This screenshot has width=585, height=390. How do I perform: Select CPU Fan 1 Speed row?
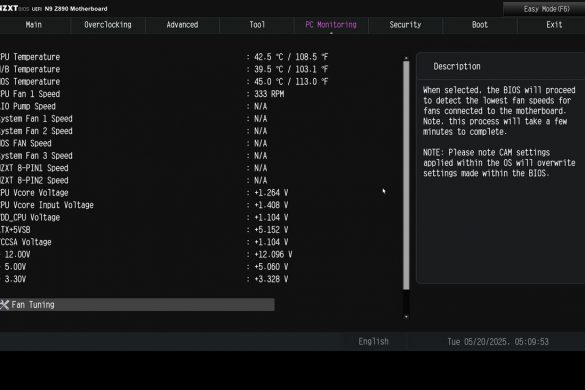pyautogui.click(x=142, y=94)
